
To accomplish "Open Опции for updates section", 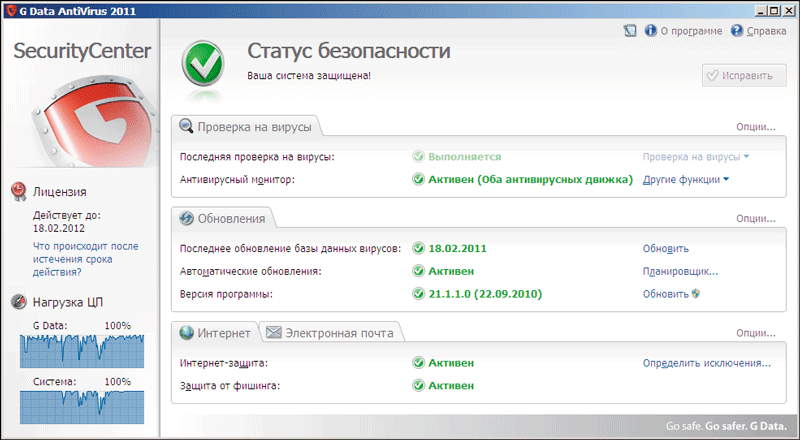I will coord(756,218).
